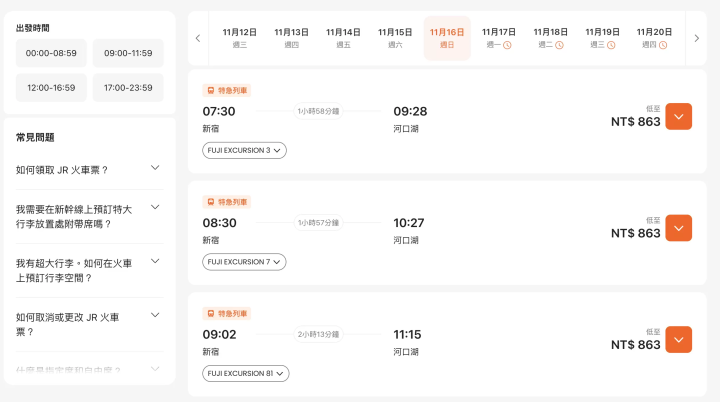Expand the 07:30 train fare arrow button

tap(678, 117)
